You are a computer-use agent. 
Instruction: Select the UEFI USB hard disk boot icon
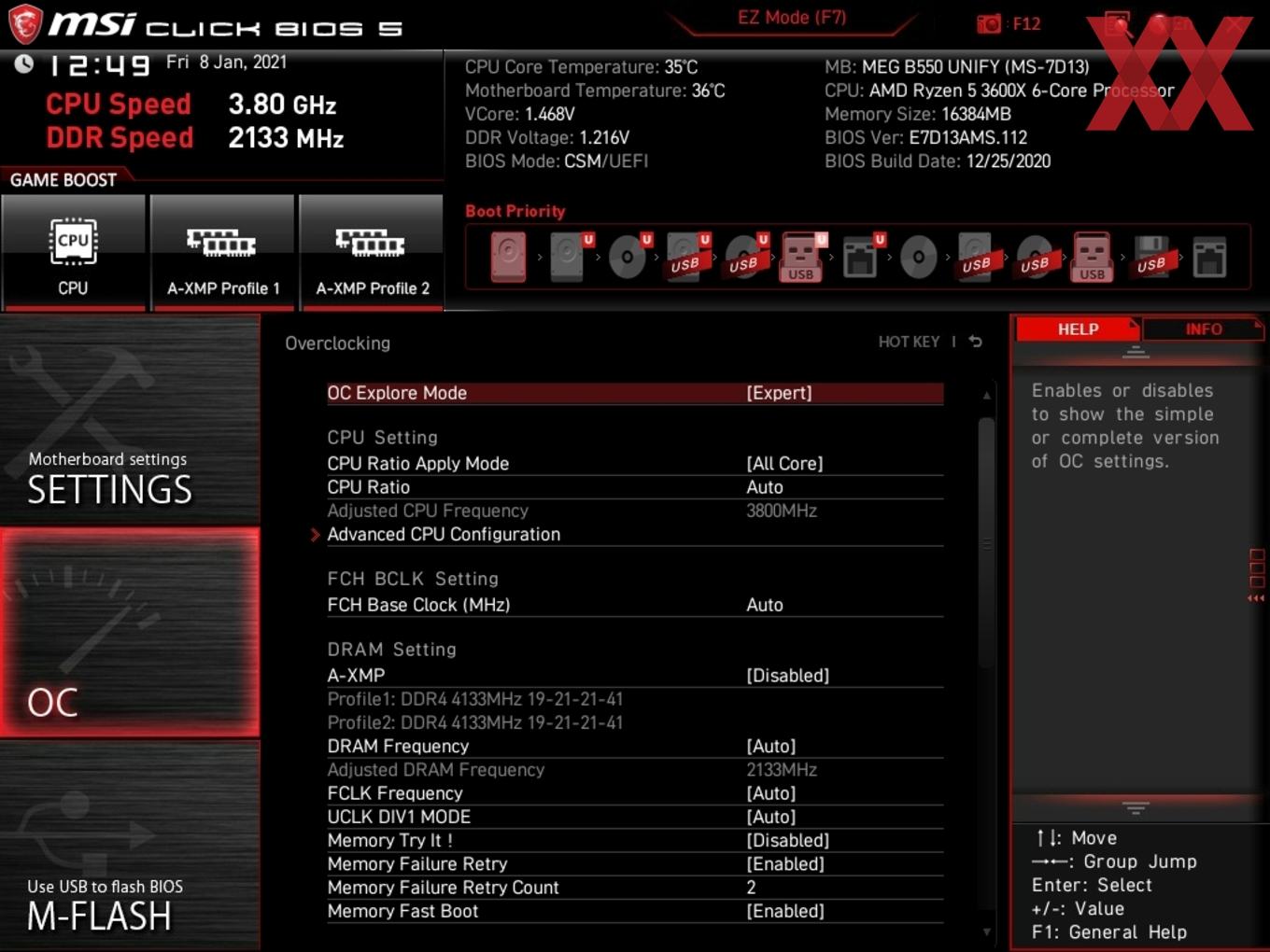(686, 257)
